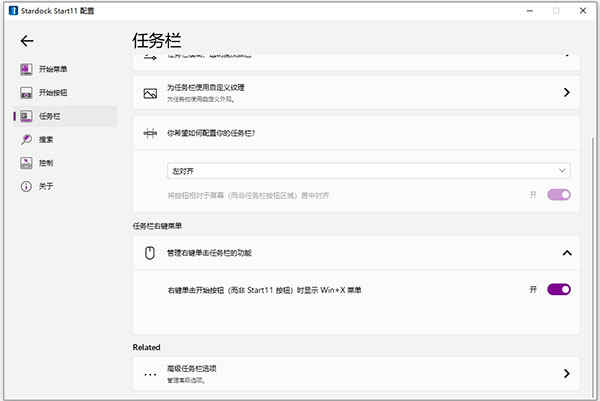The width and height of the screenshot is (600, 401).
Task: Minimize the Start11 configuration window
Action: pos(530,11)
